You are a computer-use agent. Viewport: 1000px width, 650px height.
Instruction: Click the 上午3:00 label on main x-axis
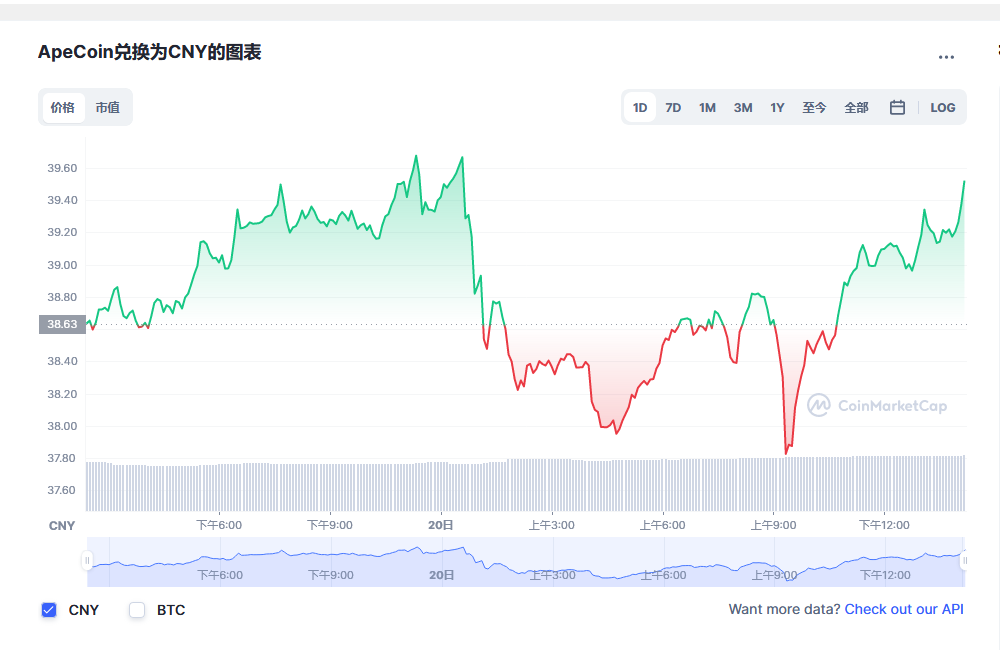[x=552, y=525]
